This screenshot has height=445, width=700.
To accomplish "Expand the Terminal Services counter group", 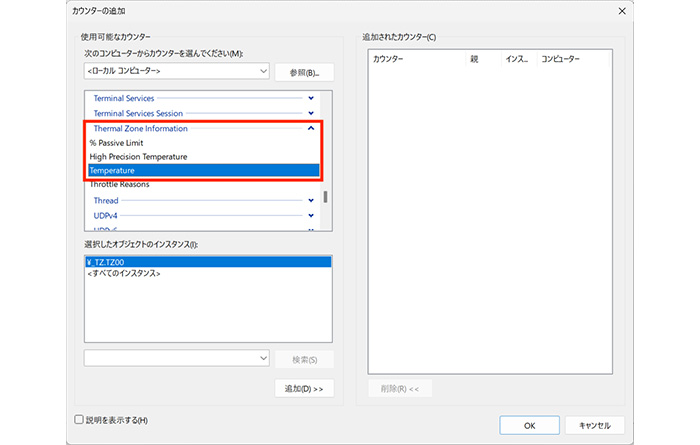I will click(311, 98).
